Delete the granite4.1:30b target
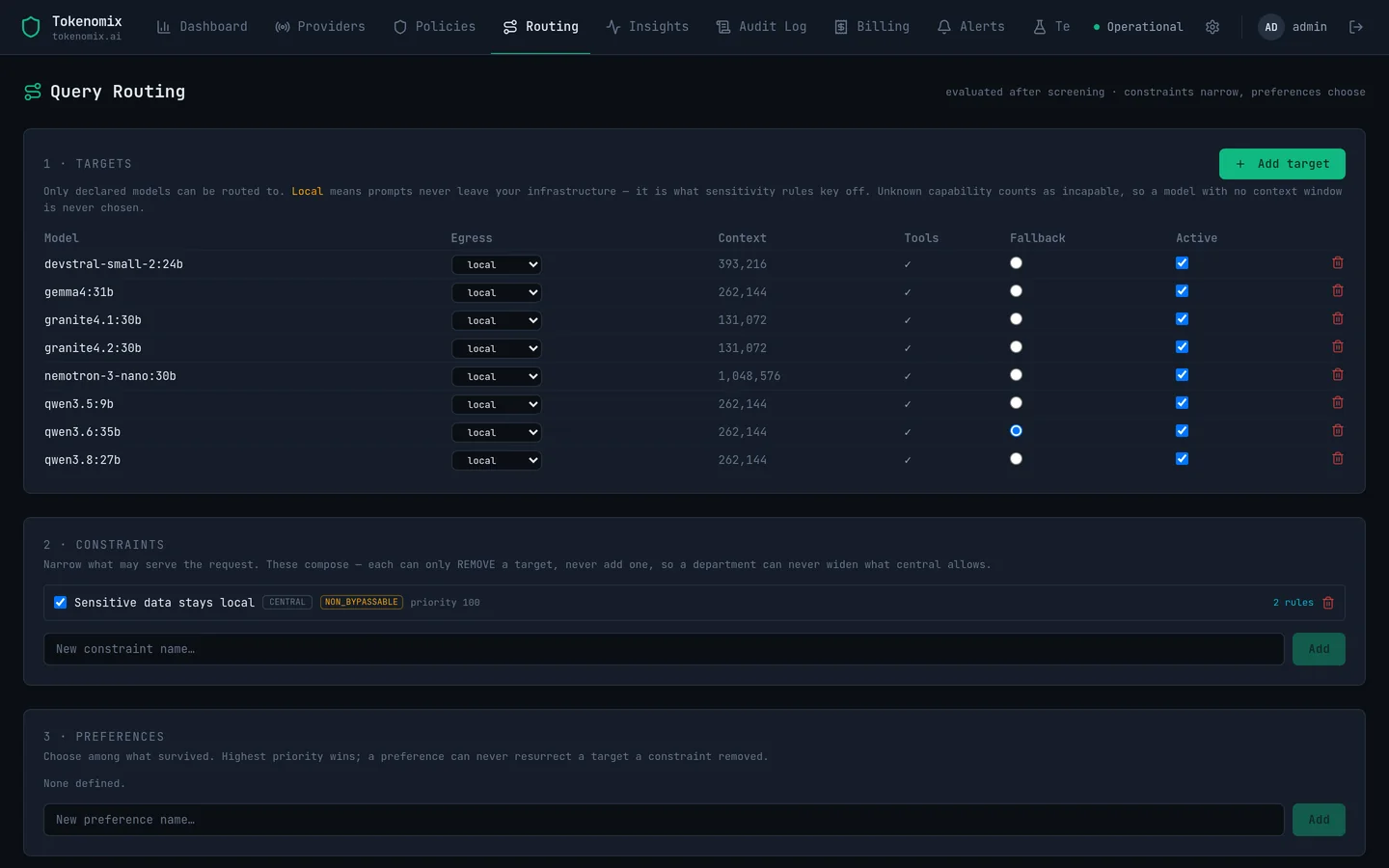 click(x=1338, y=318)
